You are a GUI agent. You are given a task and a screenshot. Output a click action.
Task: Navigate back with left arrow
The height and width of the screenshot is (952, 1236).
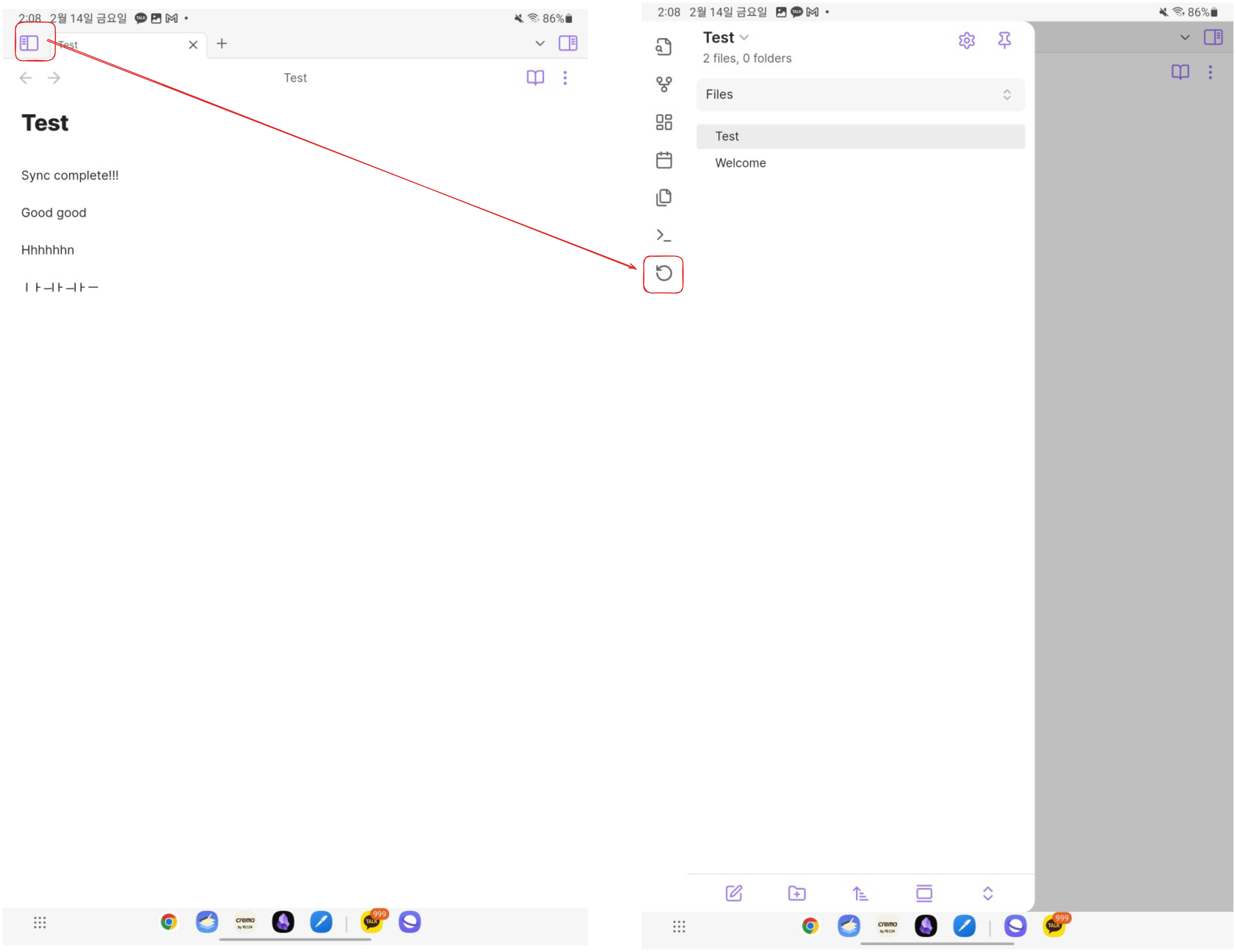coord(26,78)
